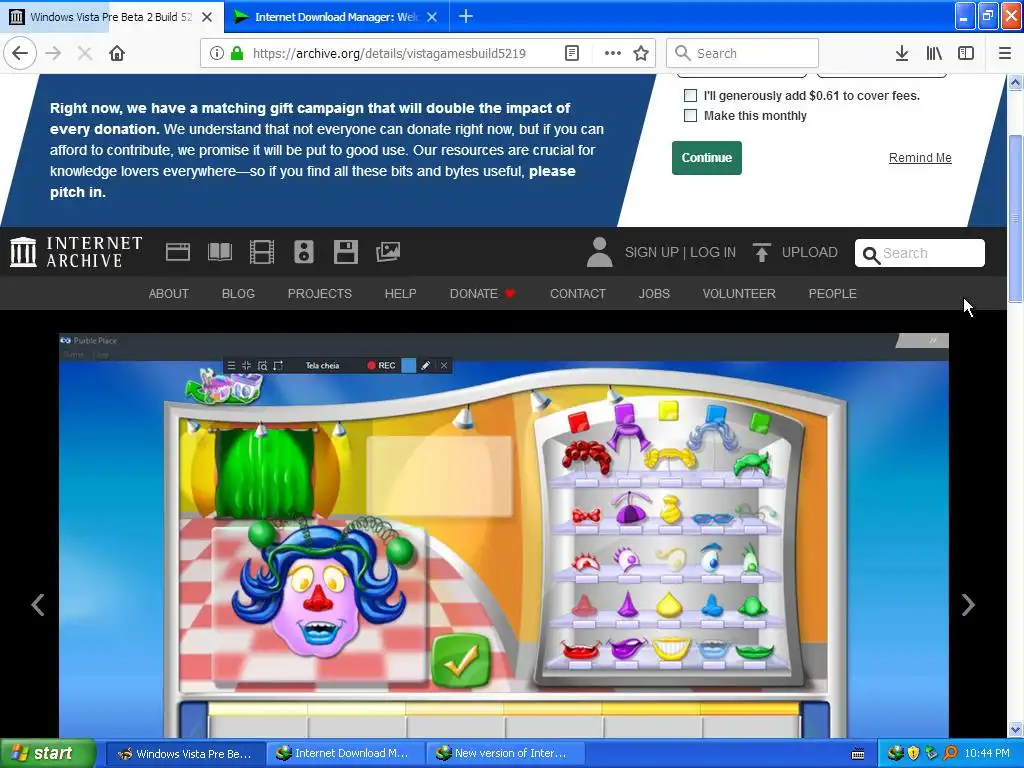Close the Windows Vista Pre Beta tab

(207, 17)
